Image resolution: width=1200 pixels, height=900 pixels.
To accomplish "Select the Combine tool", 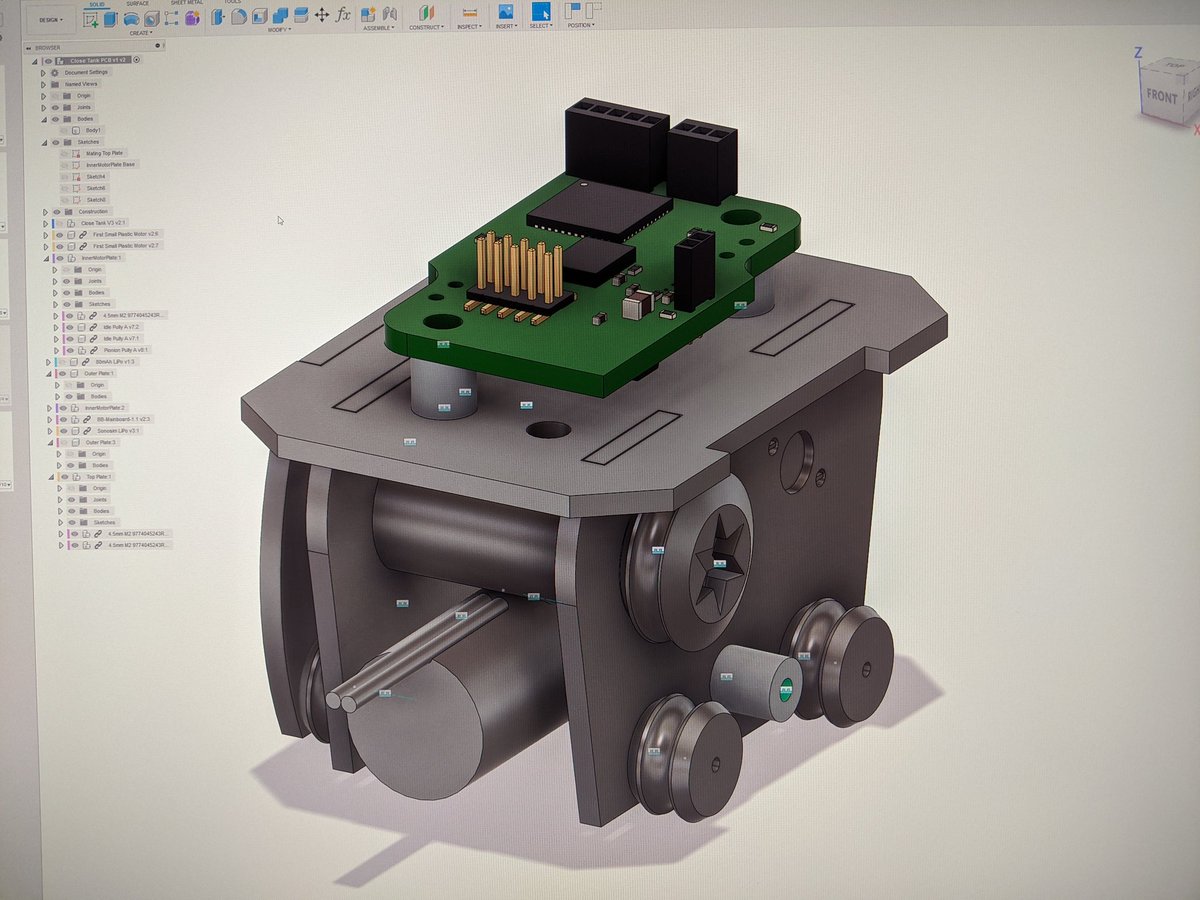I will [x=280, y=16].
